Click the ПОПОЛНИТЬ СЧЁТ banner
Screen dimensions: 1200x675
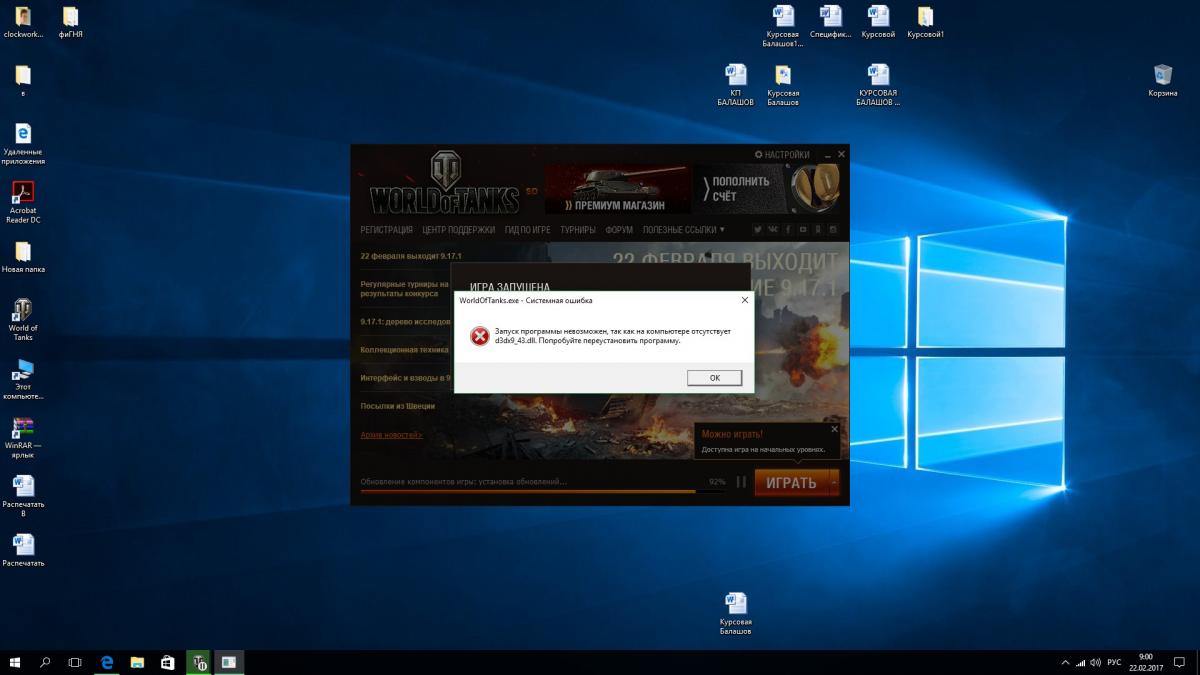point(768,189)
